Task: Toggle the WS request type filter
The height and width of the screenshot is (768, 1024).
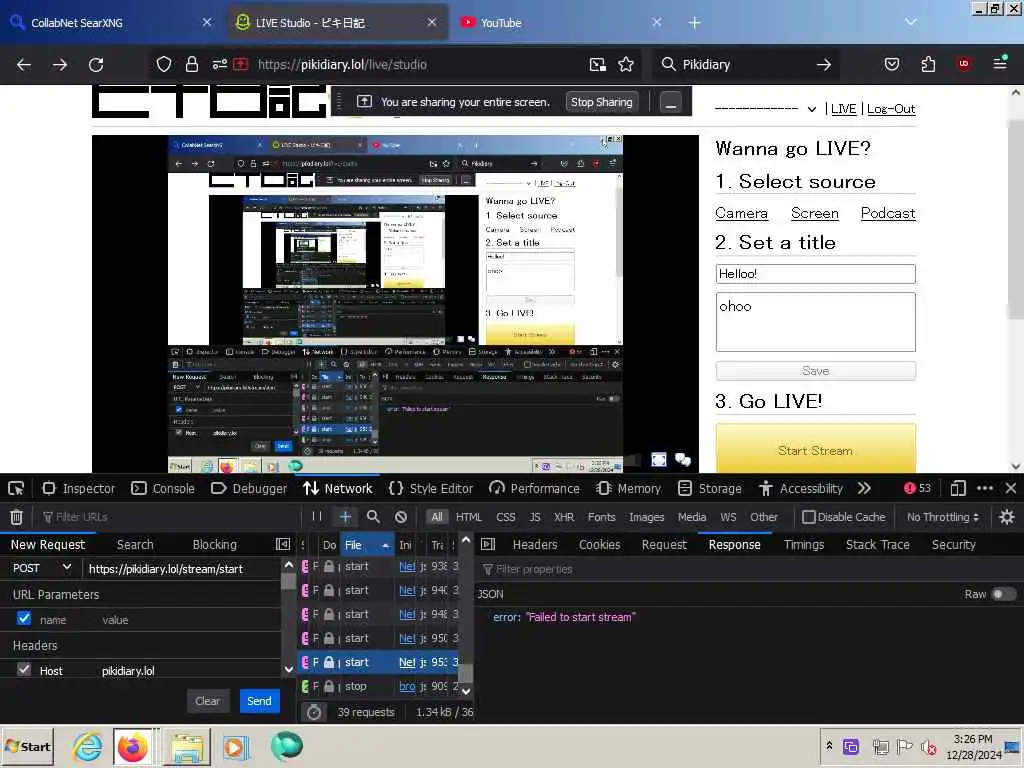Action: [x=728, y=517]
